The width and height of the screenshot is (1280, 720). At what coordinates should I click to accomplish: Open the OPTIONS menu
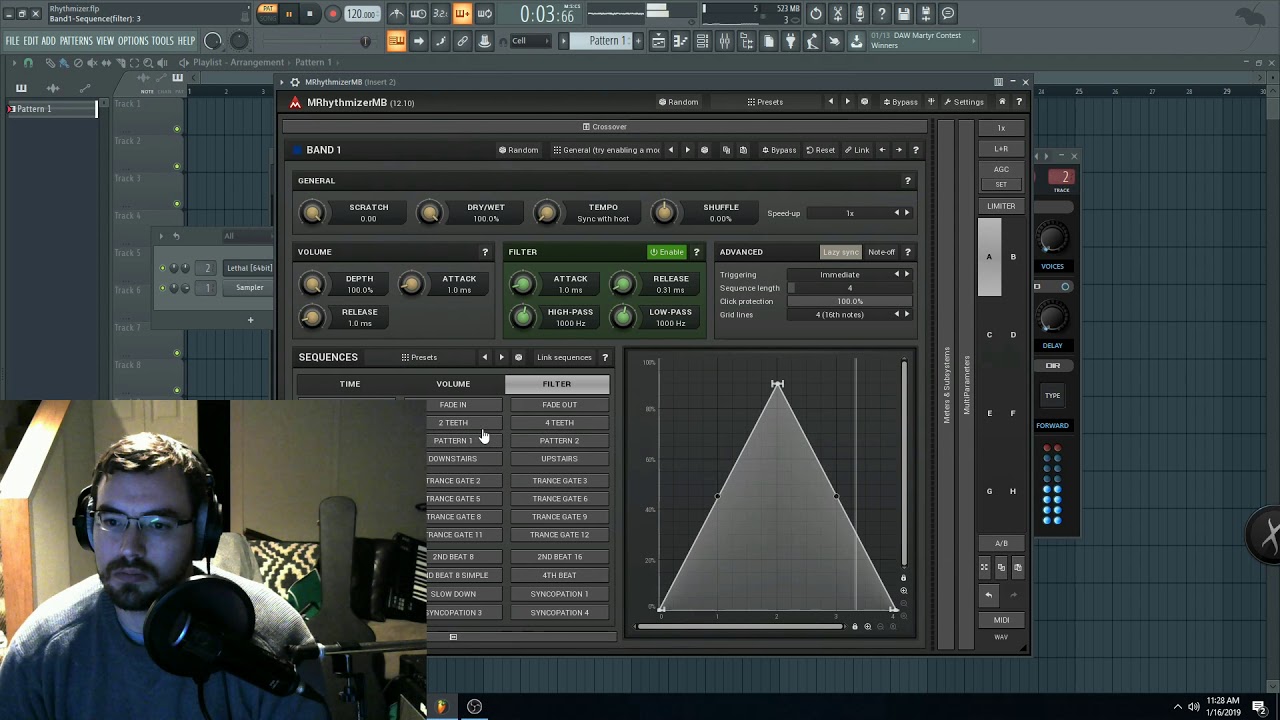[133, 41]
